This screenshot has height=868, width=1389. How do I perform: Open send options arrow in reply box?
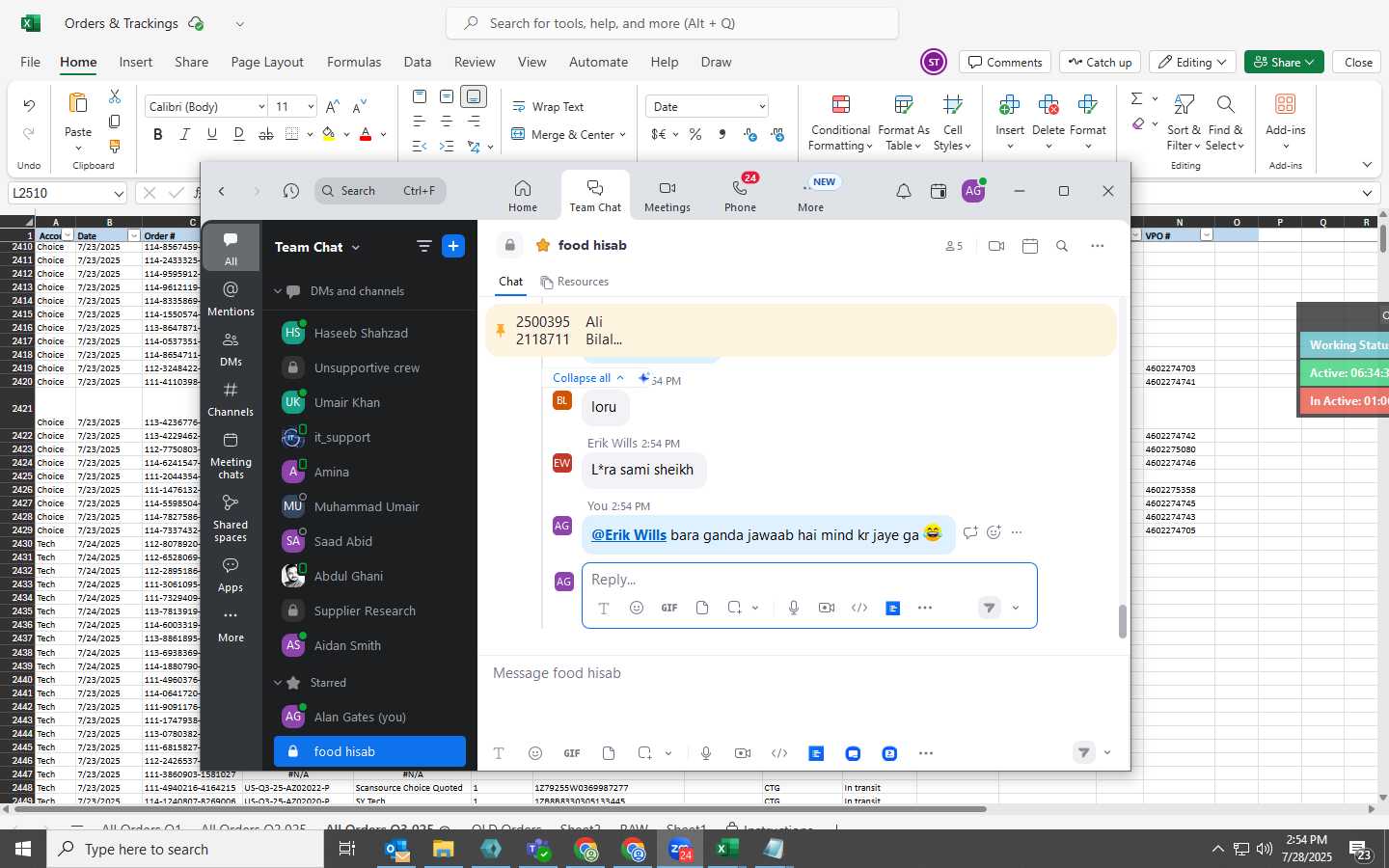coord(1015,608)
